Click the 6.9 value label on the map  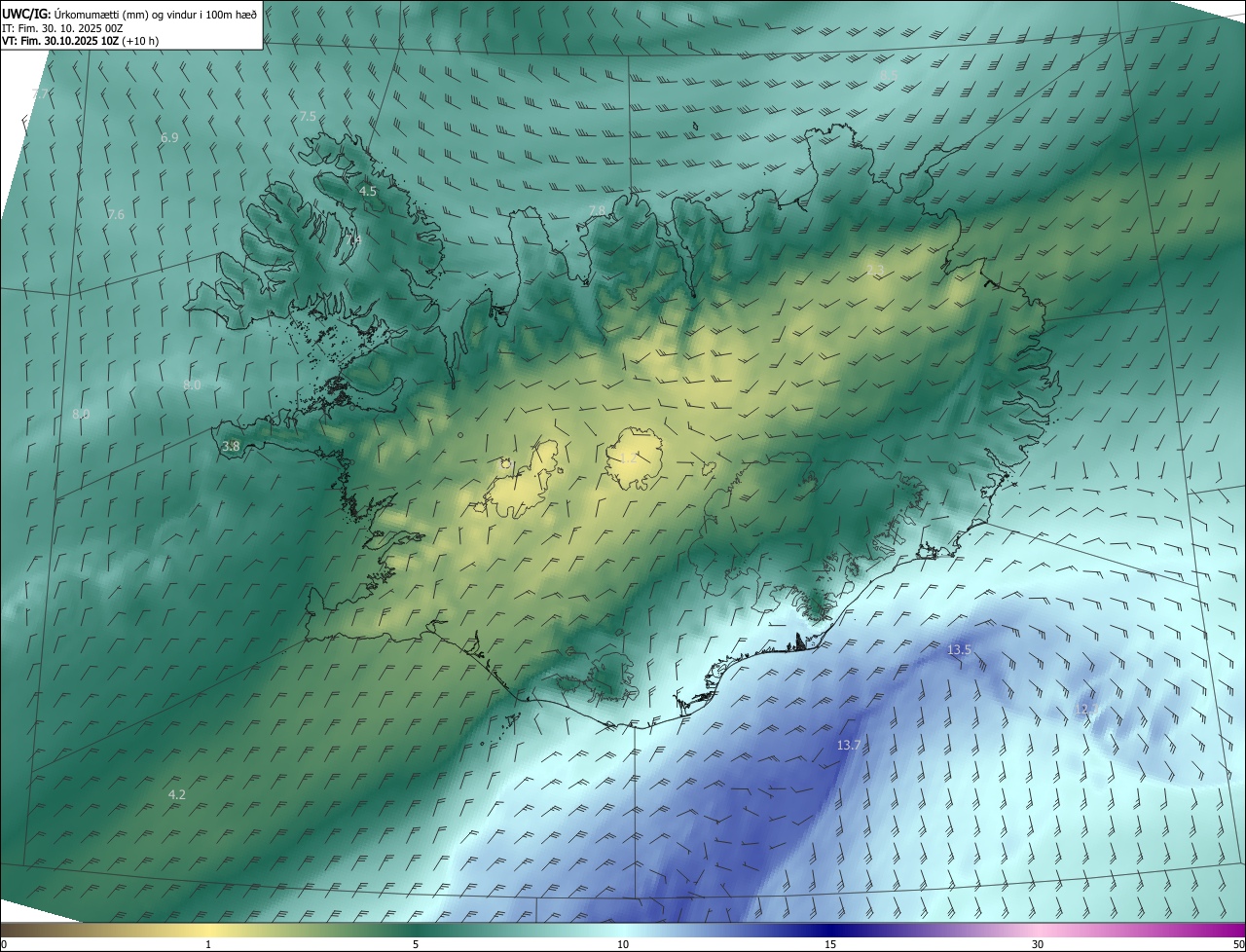(x=169, y=138)
